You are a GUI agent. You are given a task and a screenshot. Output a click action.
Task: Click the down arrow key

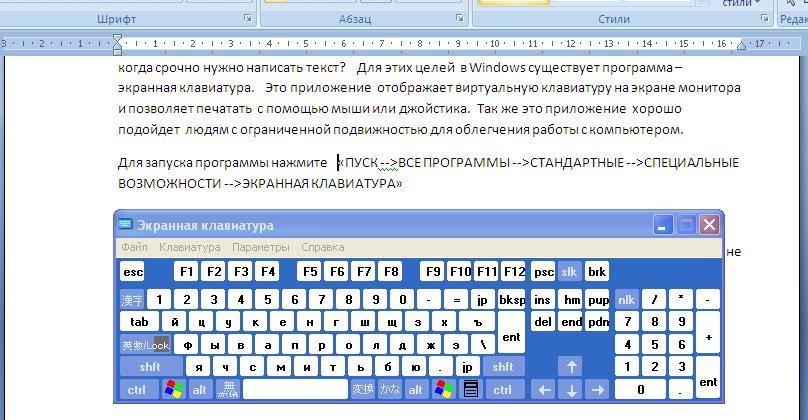pos(571,390)
